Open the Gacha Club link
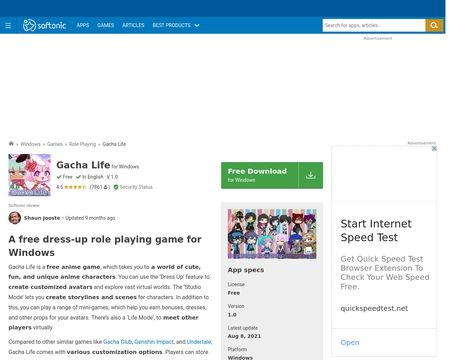The width and height of the screenshot is (450, 360). (118, 342)
